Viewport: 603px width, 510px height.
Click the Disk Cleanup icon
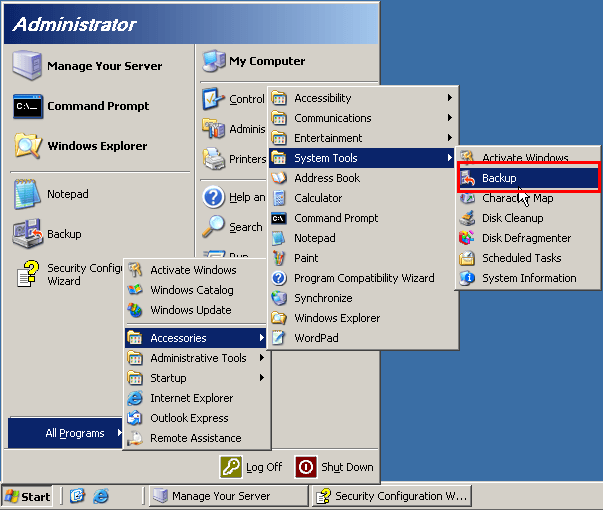tap(467, 218)
